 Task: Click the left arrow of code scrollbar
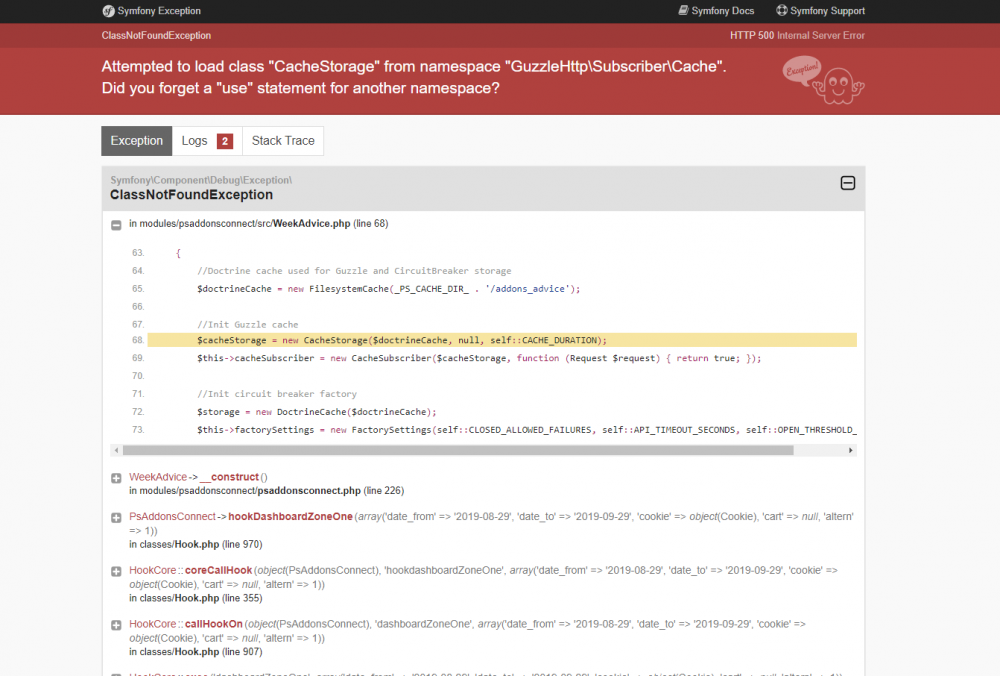point(116,450)
